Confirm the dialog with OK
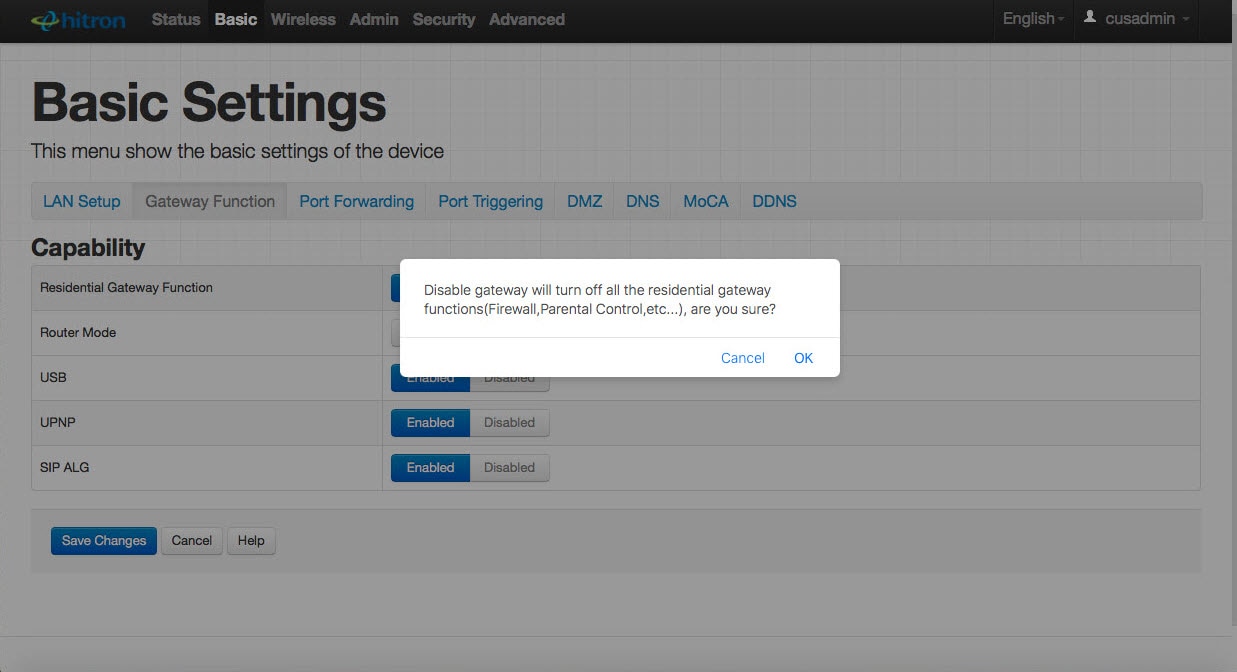1237x672 pixels. coord(803,358)
